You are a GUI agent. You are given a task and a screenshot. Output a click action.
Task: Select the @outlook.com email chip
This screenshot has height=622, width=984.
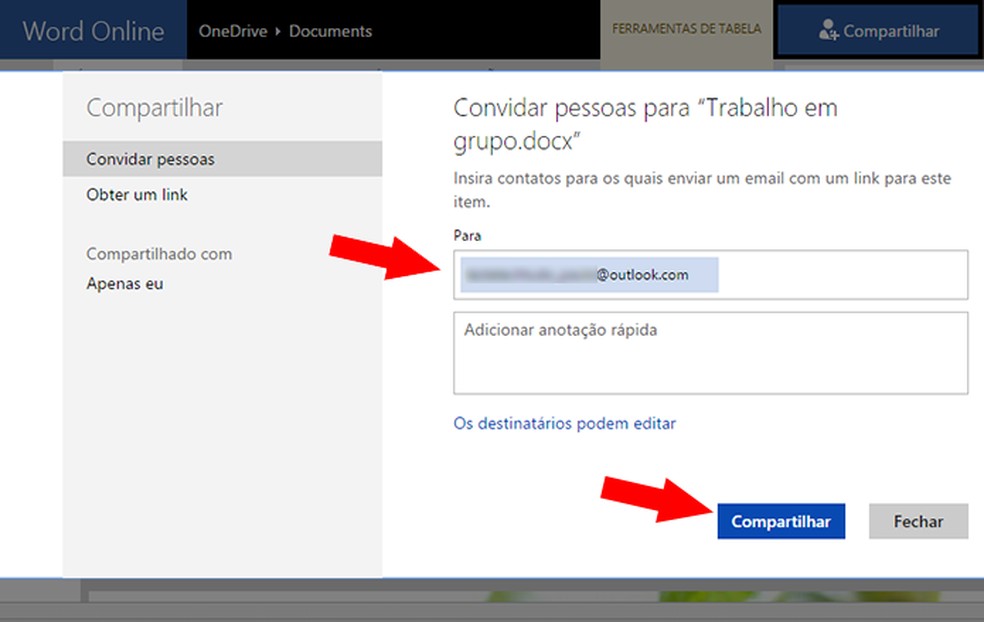pos(589,275)
